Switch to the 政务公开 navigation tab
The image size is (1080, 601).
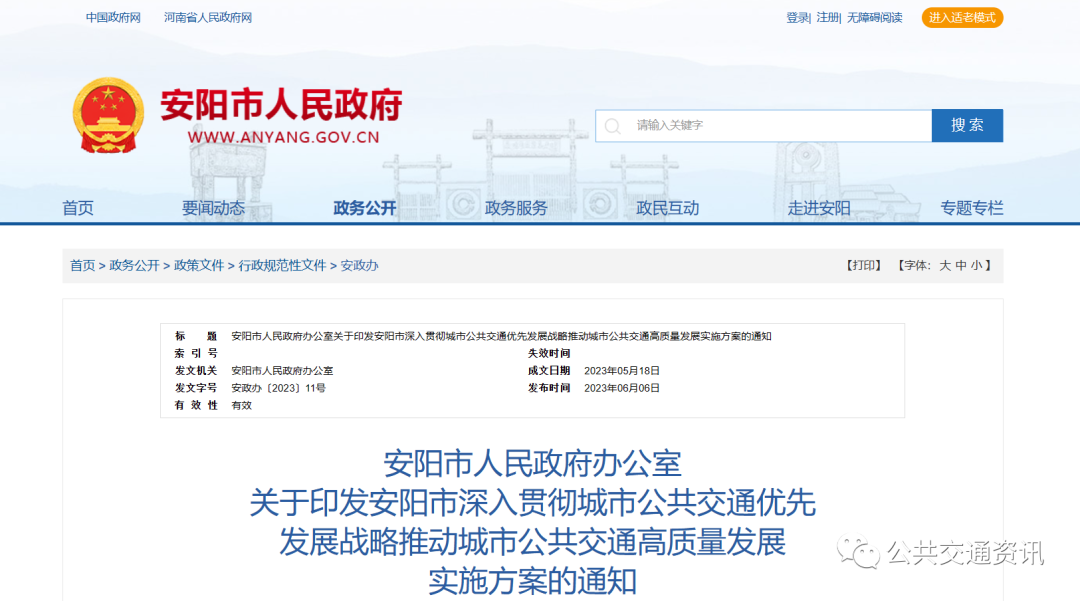click(x=362, y=208)
